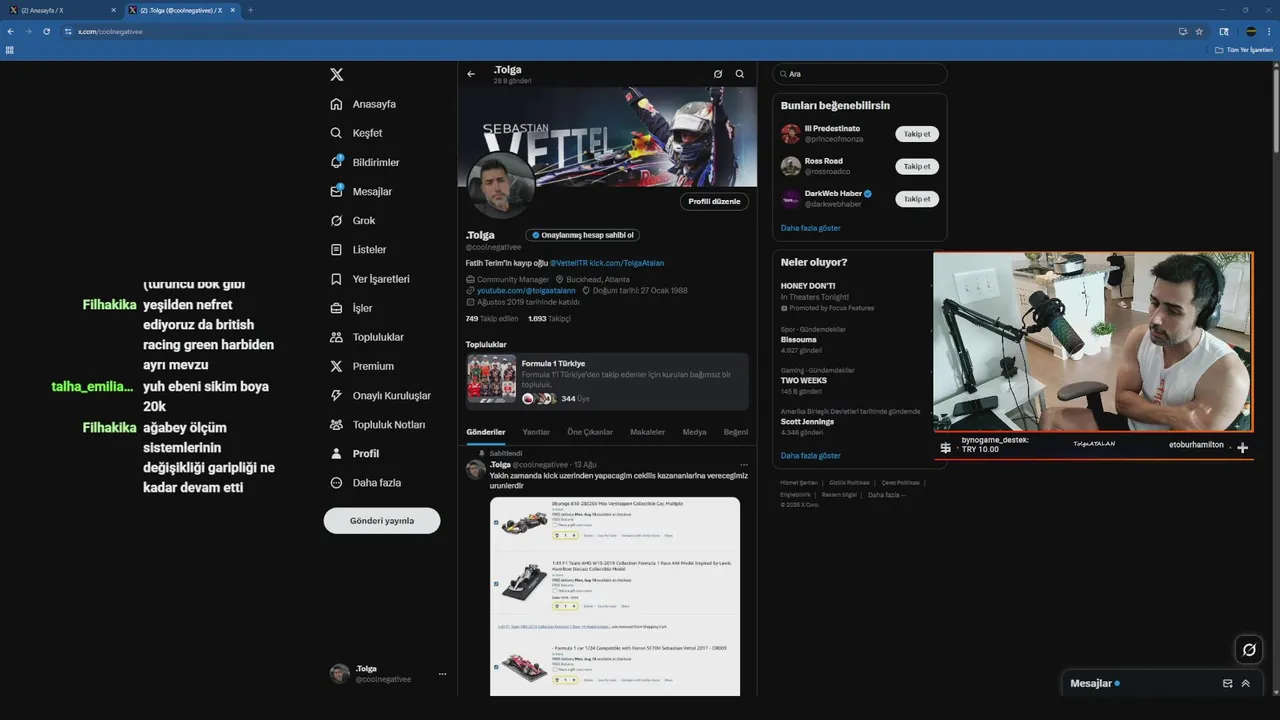The width and height of the screenshot is (1280, 720).
Task: Follow DarkWeb Haber
Action: 917,199
